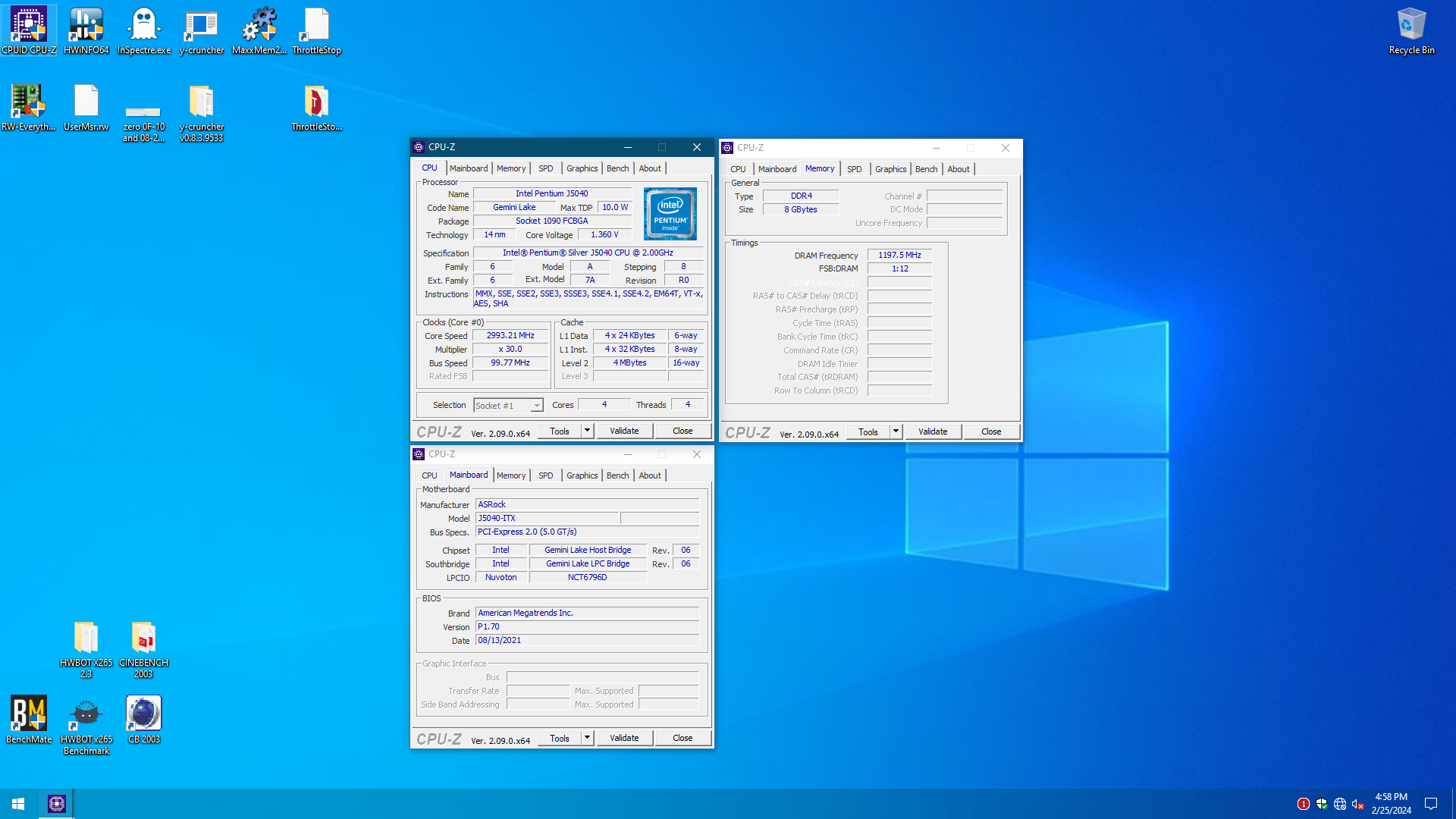Launch CB 2003 shortcut
This screenshot has width=1456, height=819.
[144, 720]
